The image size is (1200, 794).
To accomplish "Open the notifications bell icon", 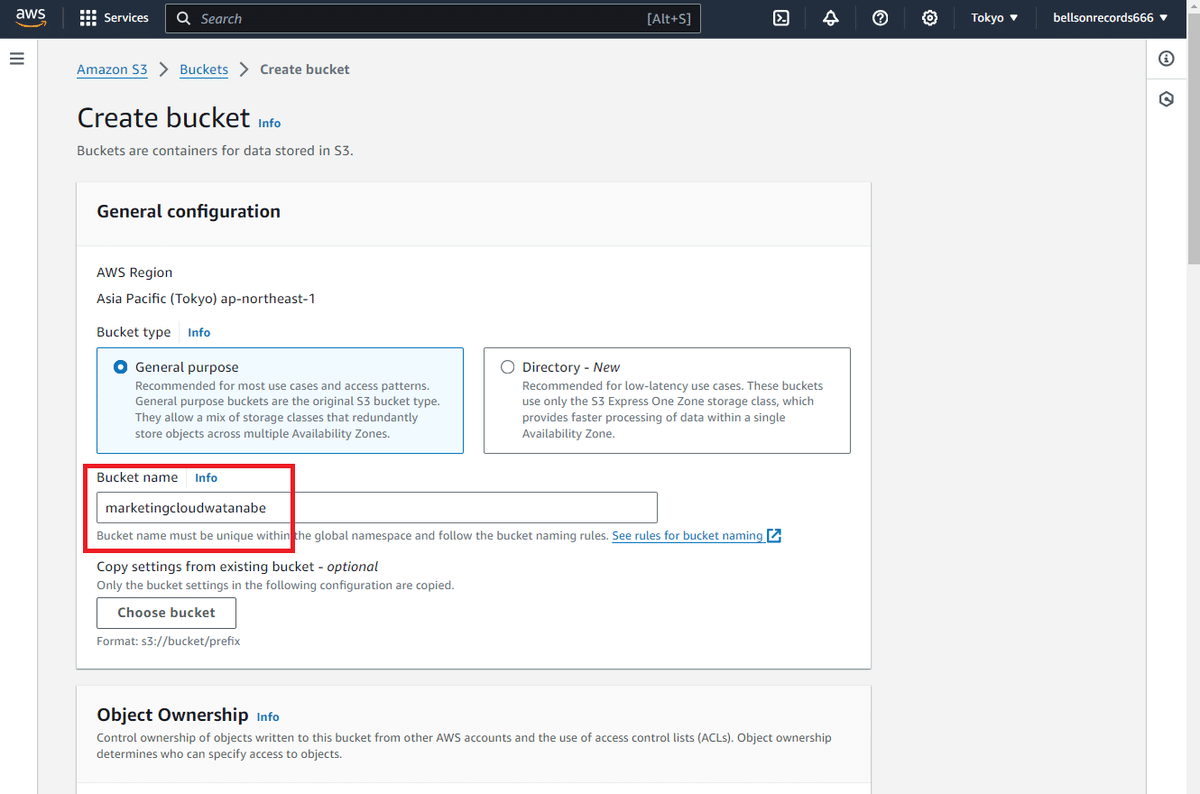I will pos(831,18).
